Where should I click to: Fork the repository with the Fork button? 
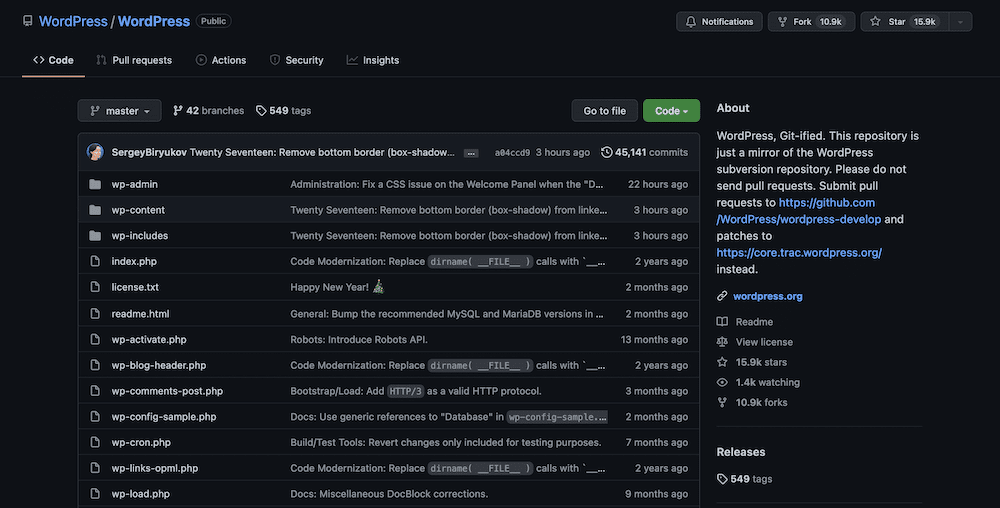click(x=811, y=22)
